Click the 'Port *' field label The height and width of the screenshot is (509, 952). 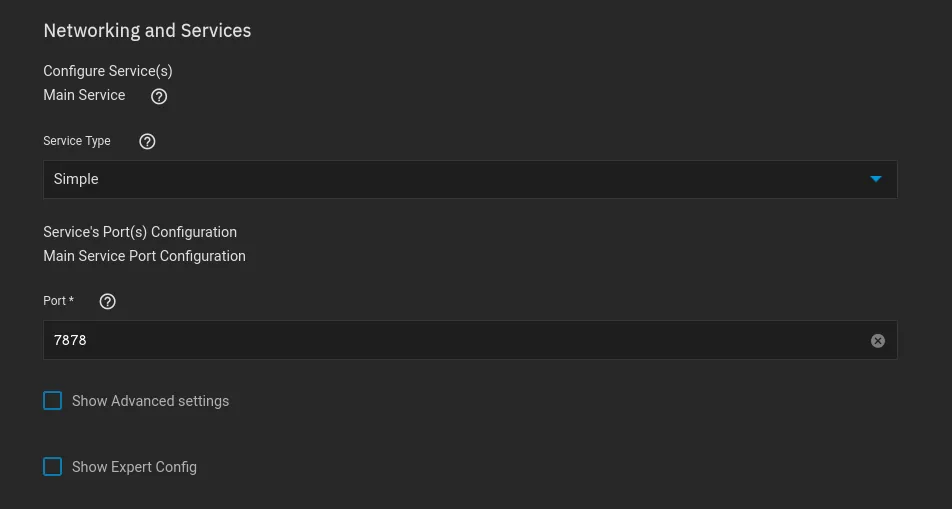point(58,301)
